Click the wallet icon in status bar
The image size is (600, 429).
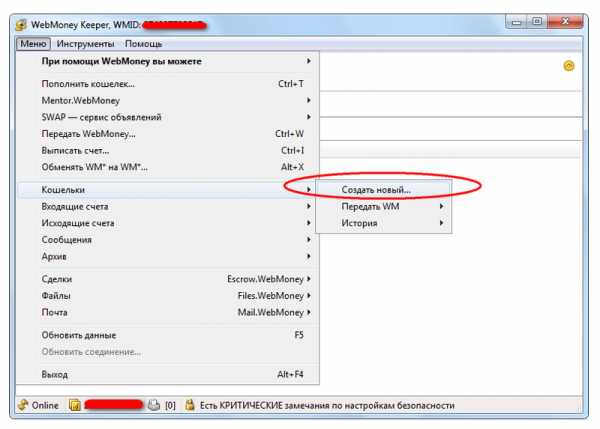click(74, 405)
